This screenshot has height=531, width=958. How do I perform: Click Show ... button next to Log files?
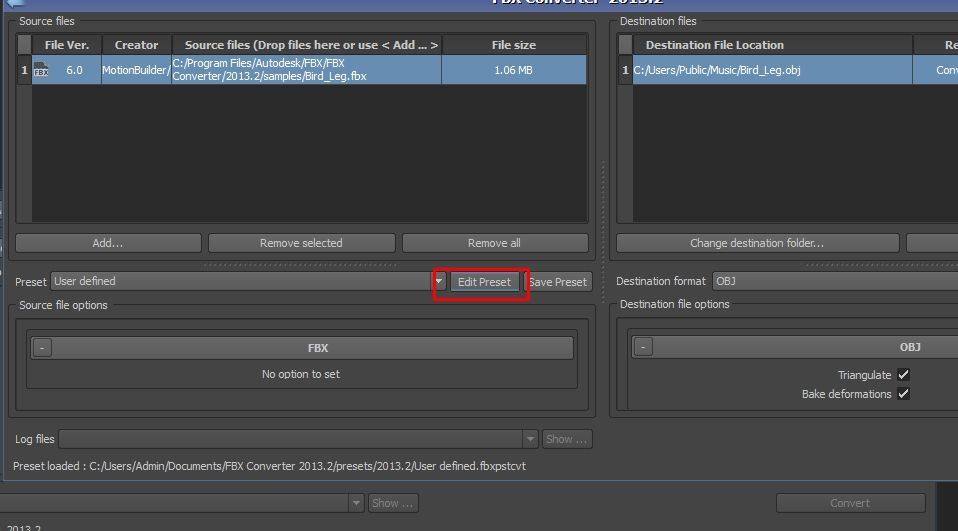point(566,439)
